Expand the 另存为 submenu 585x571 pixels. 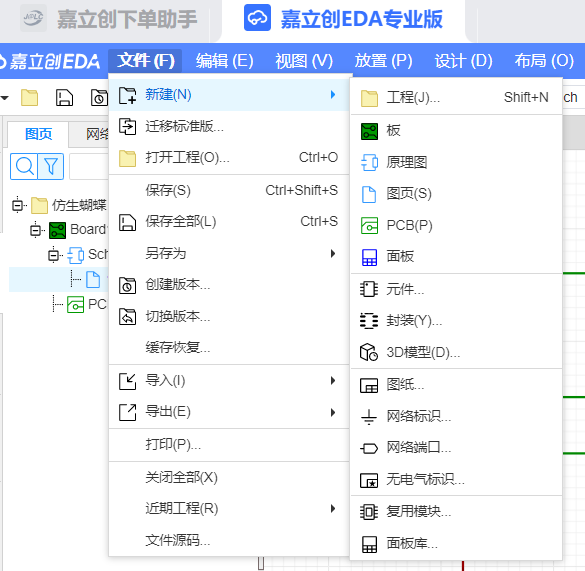[x=229, y=254]
